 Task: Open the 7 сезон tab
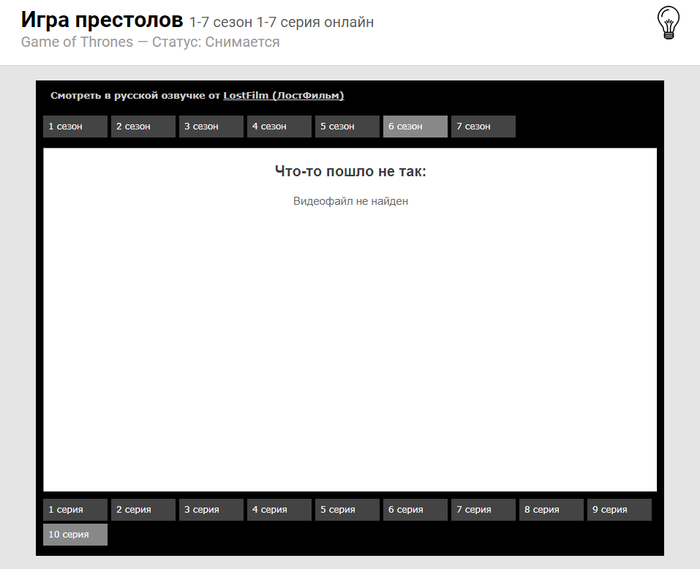pos(483,126)
